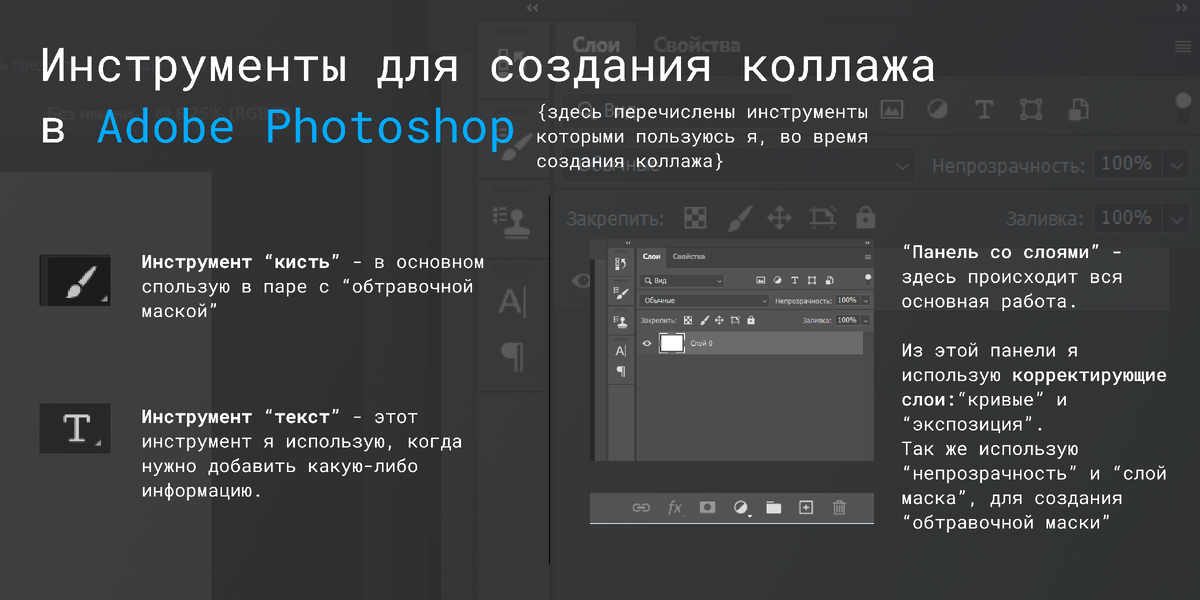Screen dimensions: 1200x600
Task: Create new group with the folder icon
Action: [x=774, y=507]
